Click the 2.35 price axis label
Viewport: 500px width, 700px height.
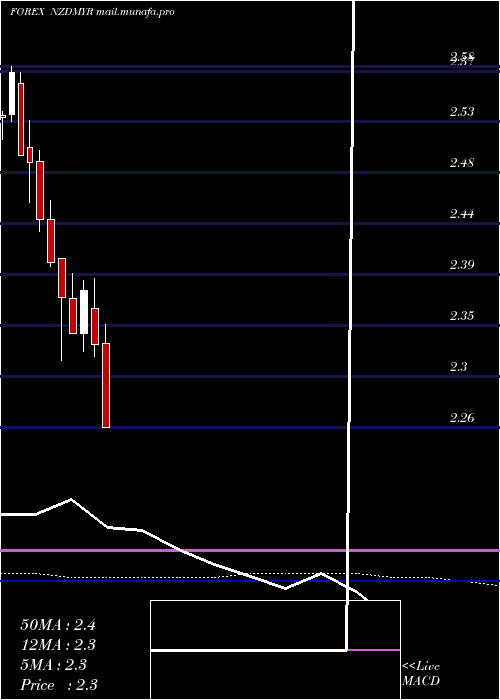click(x=462, y=316)
